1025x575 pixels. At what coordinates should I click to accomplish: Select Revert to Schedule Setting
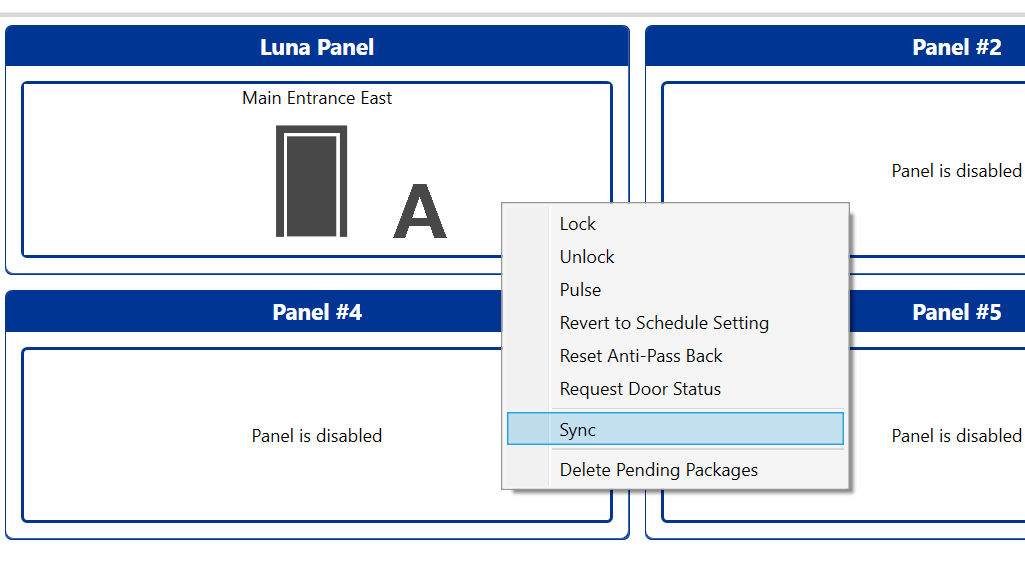click(664, 323)
